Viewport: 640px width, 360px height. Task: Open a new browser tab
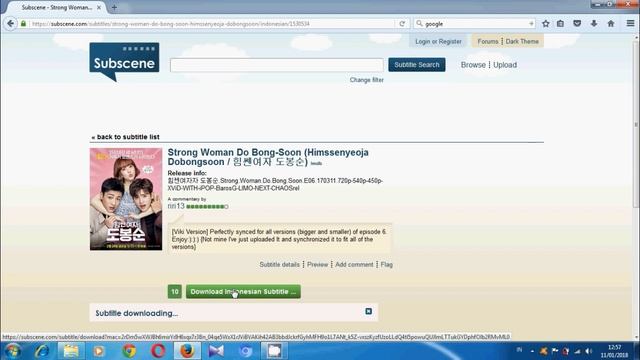114,7
